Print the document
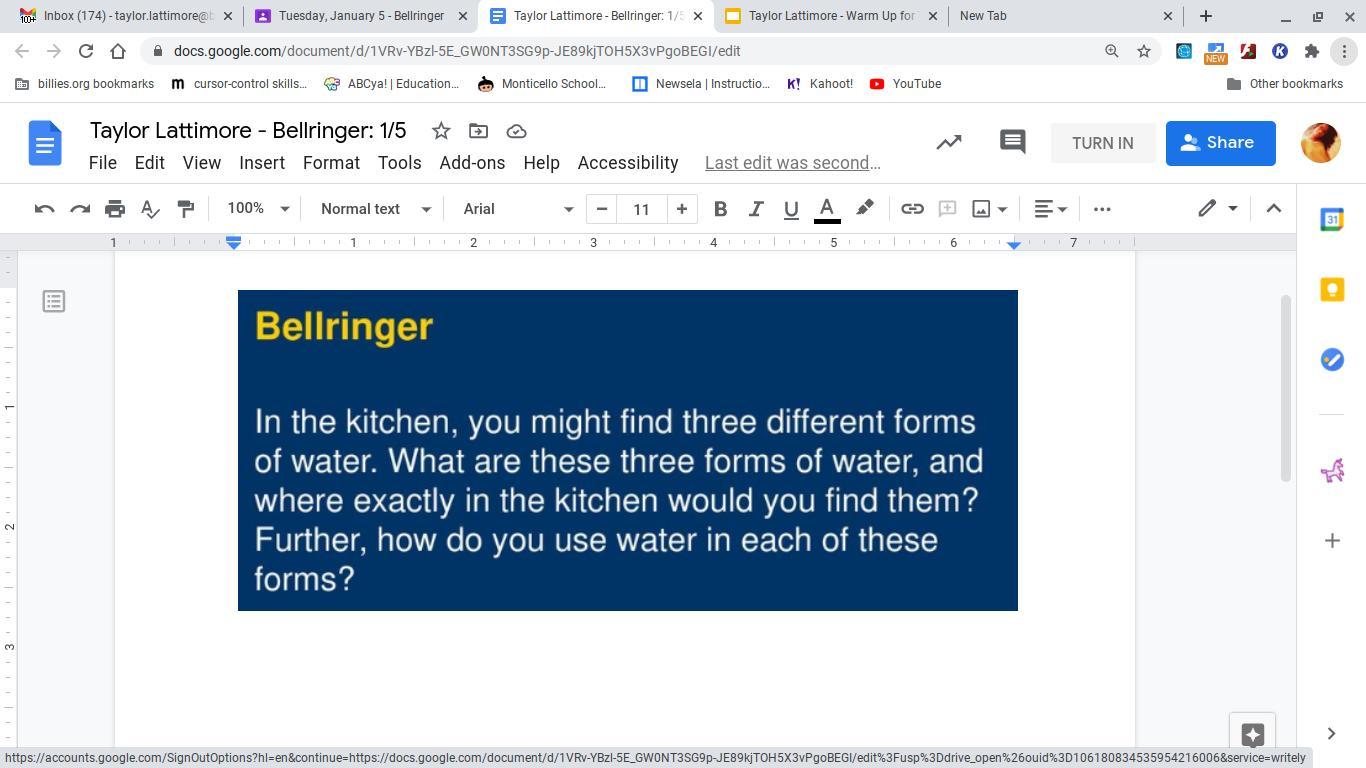Image resolution: width=1366 pixels, height=768 pixels. pyautogui.click(x=115, y=209)
